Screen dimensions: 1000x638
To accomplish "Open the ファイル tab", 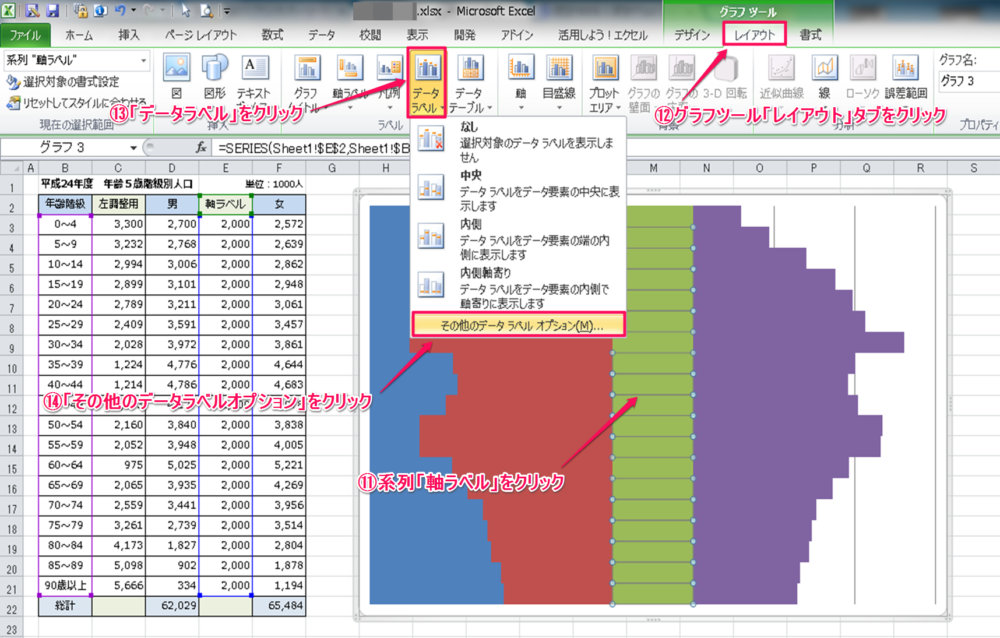I will tap(25, 34).
